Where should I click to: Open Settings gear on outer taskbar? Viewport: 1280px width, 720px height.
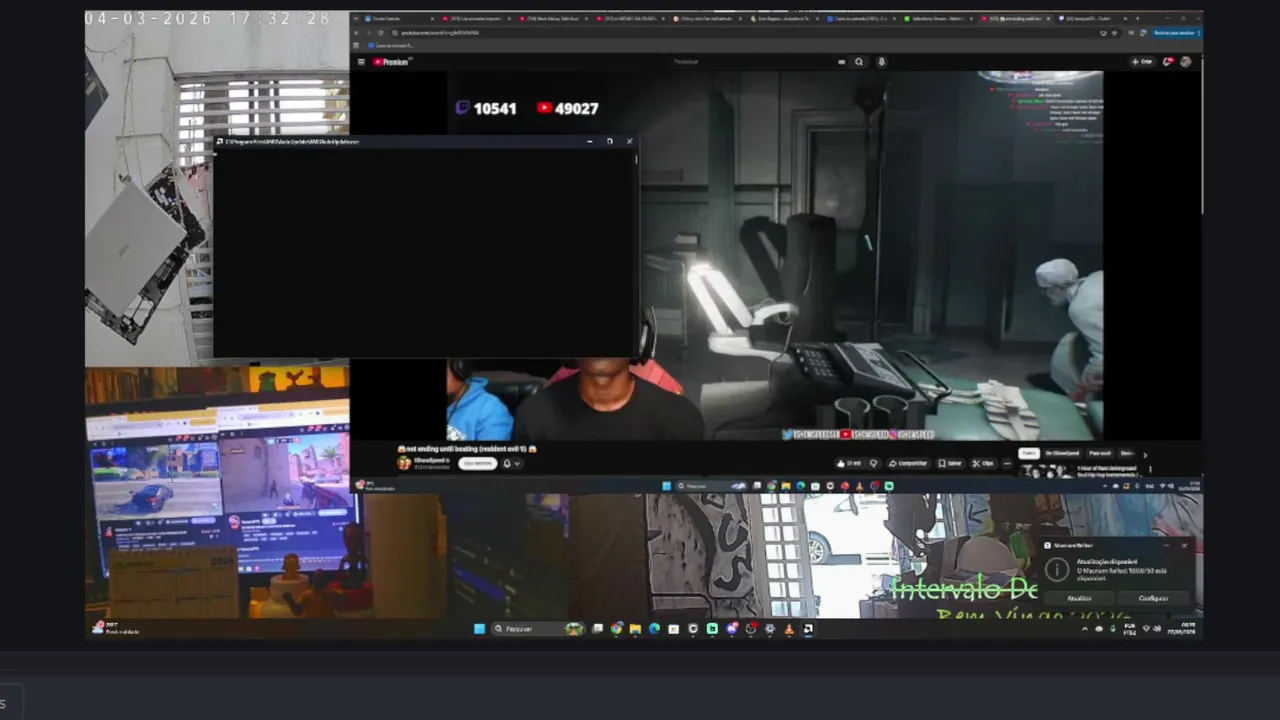tap(769, 629)
